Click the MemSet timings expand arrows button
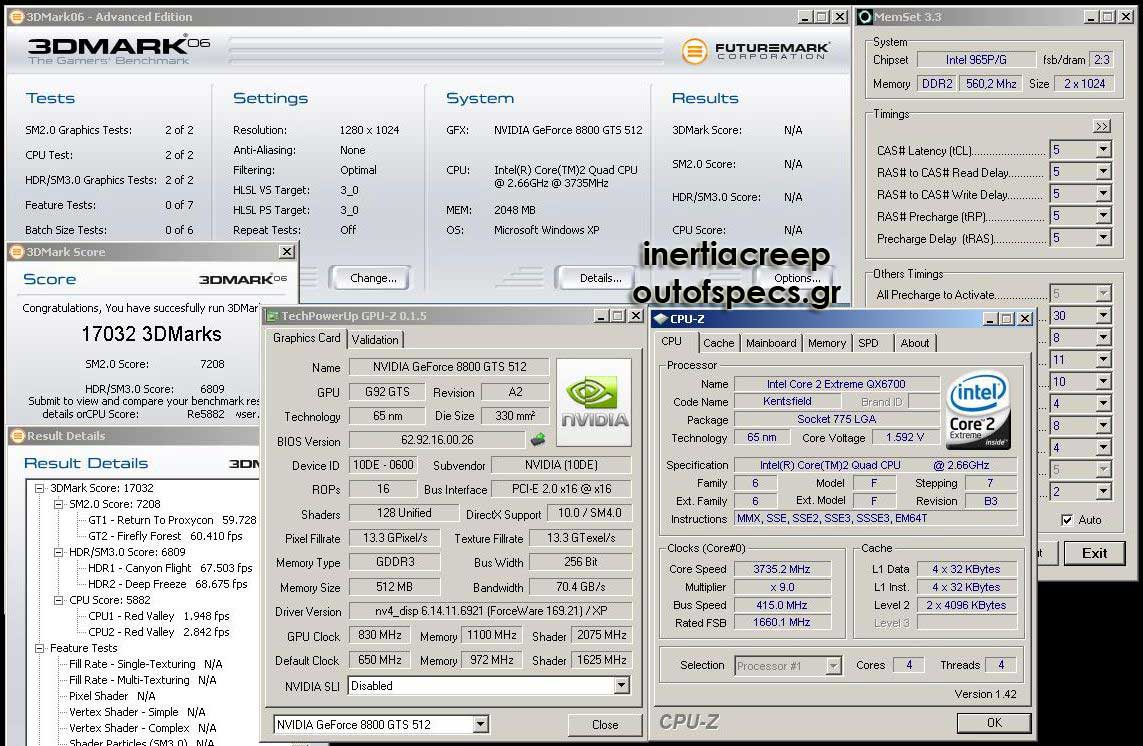 [1101, 126]
